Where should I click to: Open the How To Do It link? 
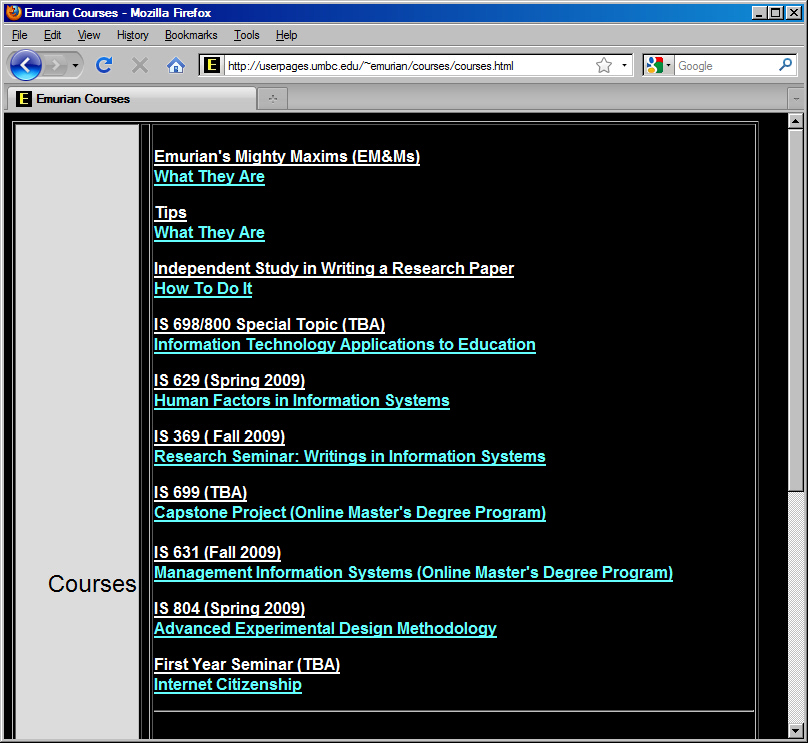(x=203, y=289)
